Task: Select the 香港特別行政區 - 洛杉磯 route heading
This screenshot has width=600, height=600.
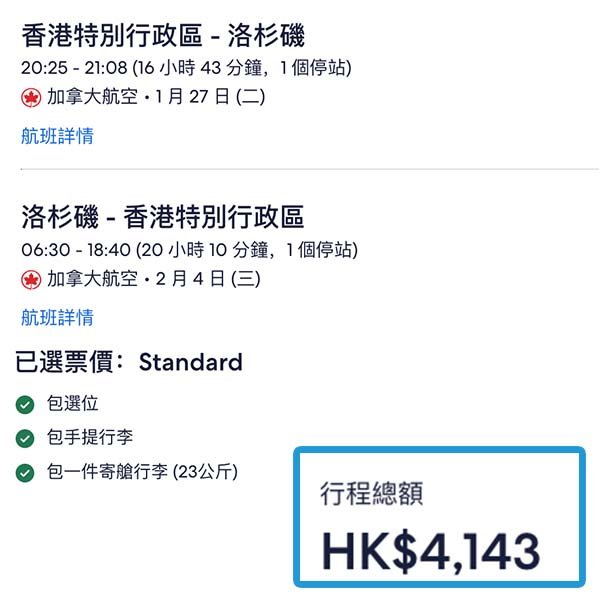Action: pos(163,37)
